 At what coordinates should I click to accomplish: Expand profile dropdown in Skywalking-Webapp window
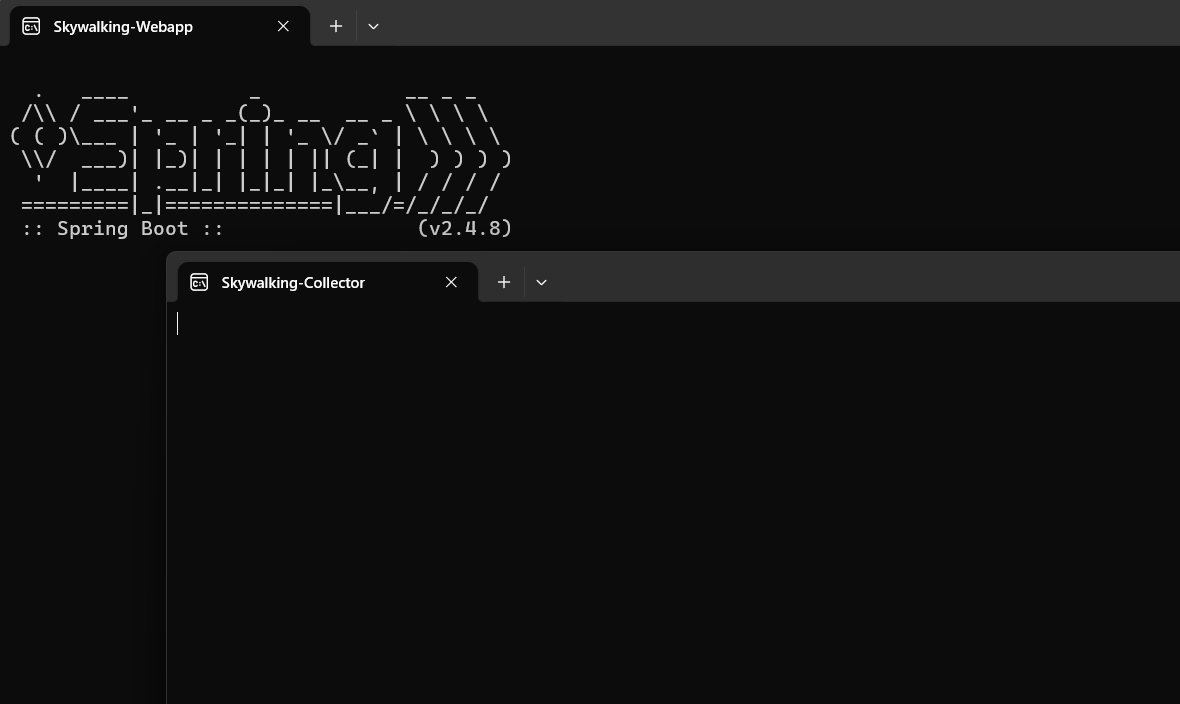pos(373,26)
